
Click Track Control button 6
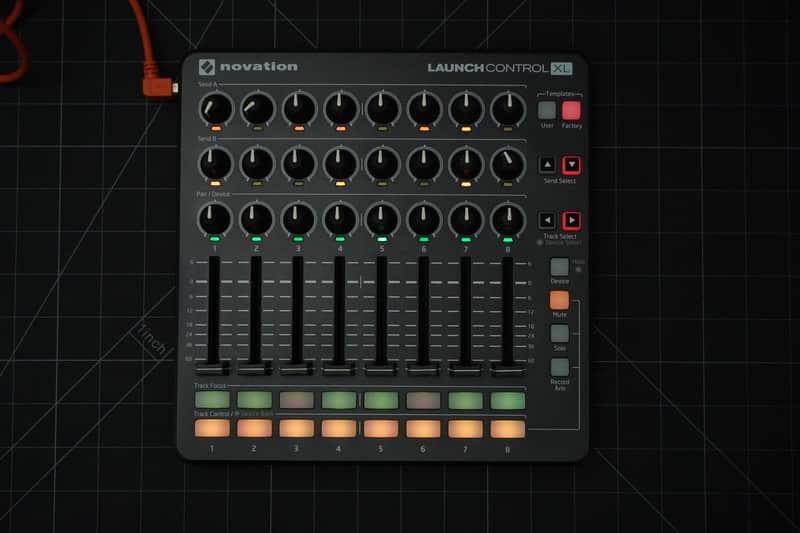tap(423, 429)
